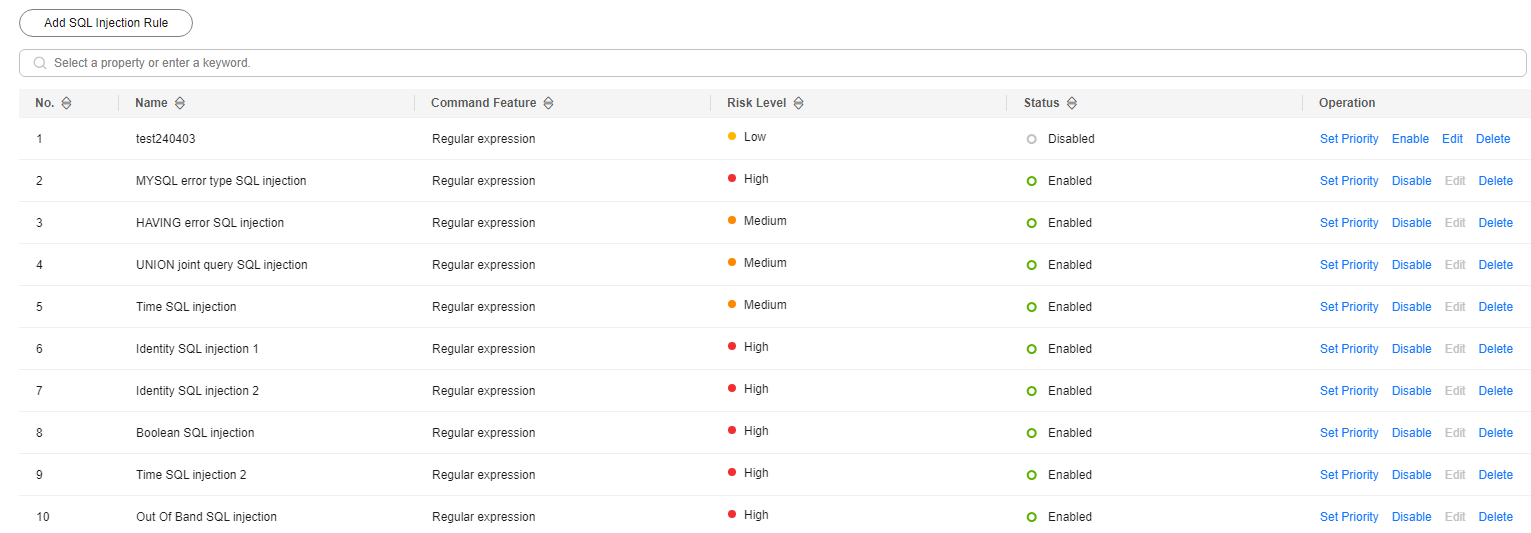
Task: Set Priority for Time SQL injection 2
Action: coord(1349,475)
